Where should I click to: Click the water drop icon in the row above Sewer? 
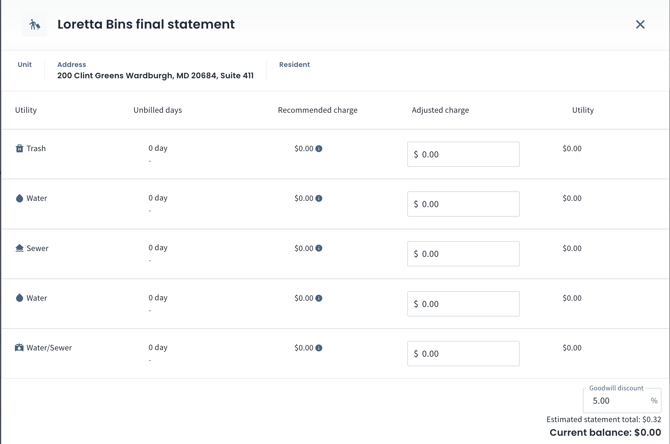(19, 198)
